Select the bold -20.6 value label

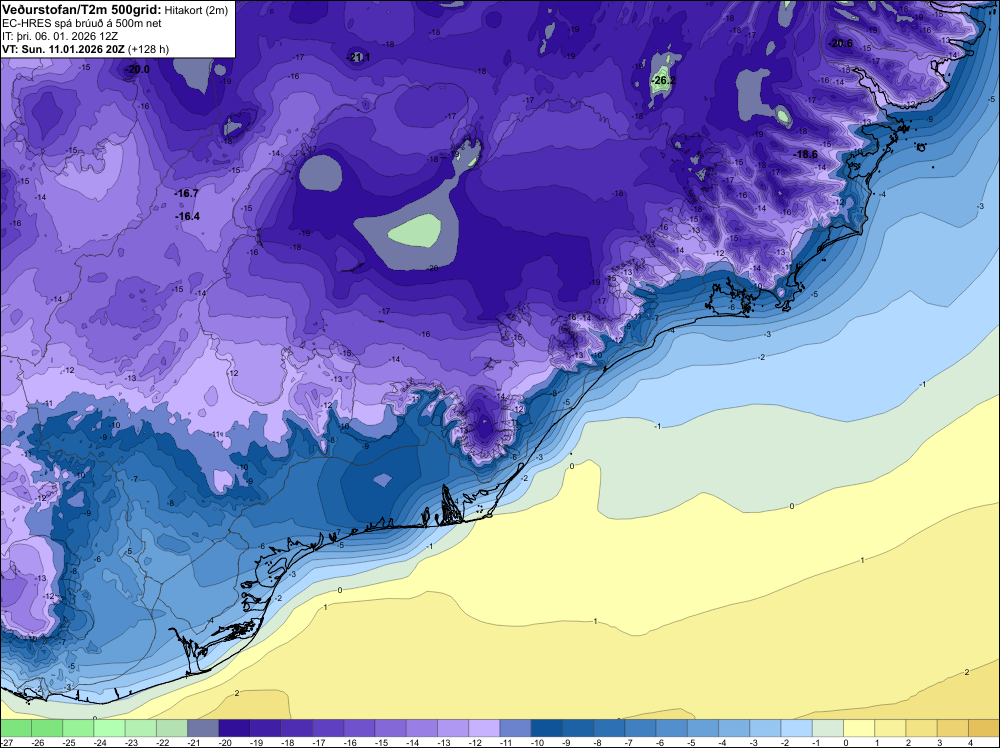pyautogui.click(x=841, y=43)
